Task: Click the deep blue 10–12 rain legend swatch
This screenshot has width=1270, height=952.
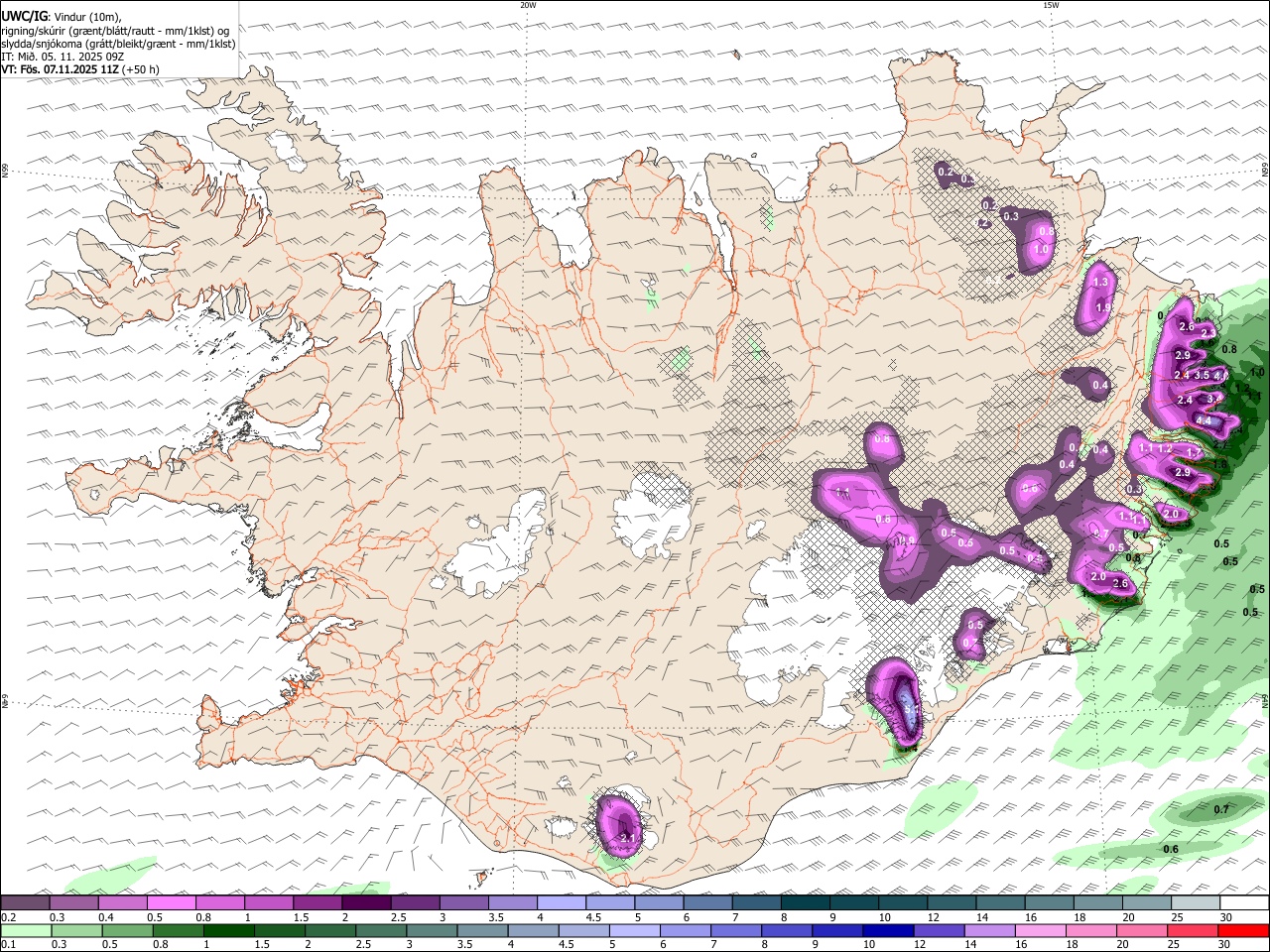Action: [888, 931]
